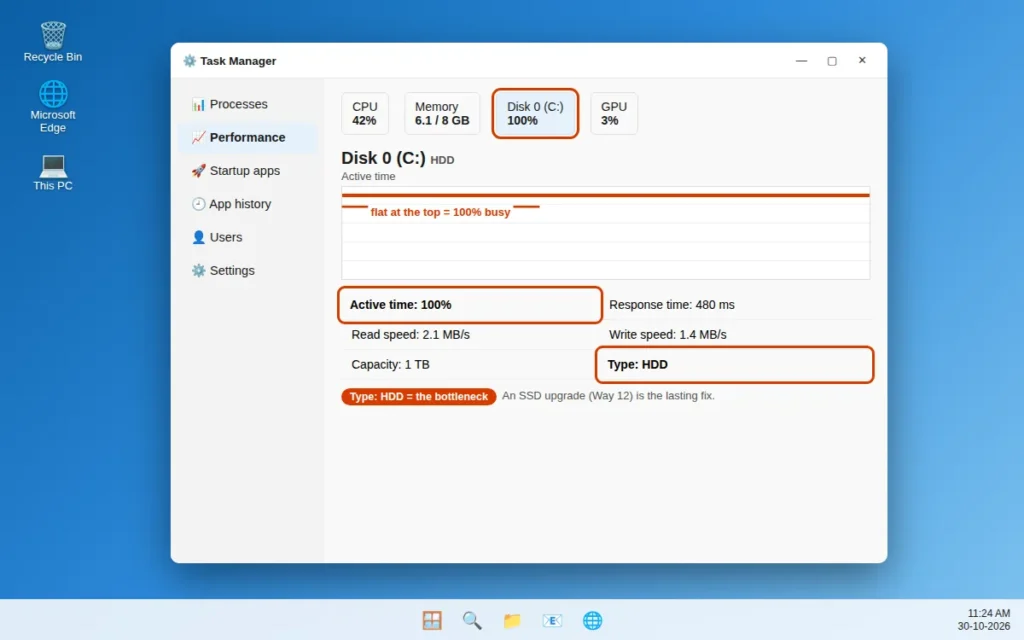Click the Disk 0 (C:) heading
The image size is (1024, 640).
(x=383, y=158)
